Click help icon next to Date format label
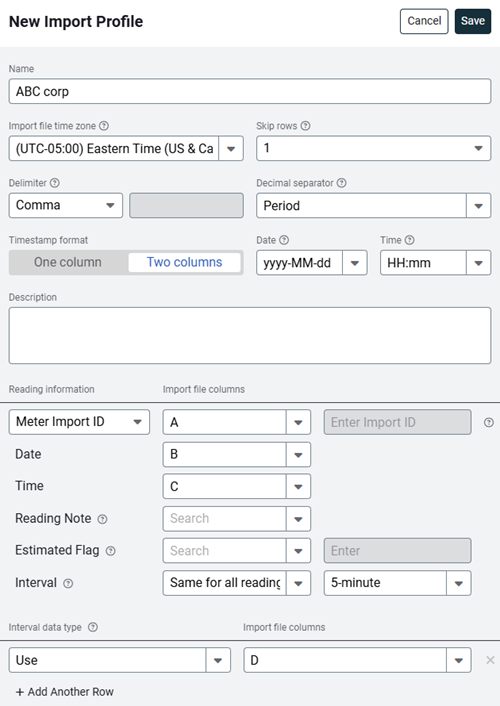Viewport: 500px width, 706px height. (x=284, y=240)
